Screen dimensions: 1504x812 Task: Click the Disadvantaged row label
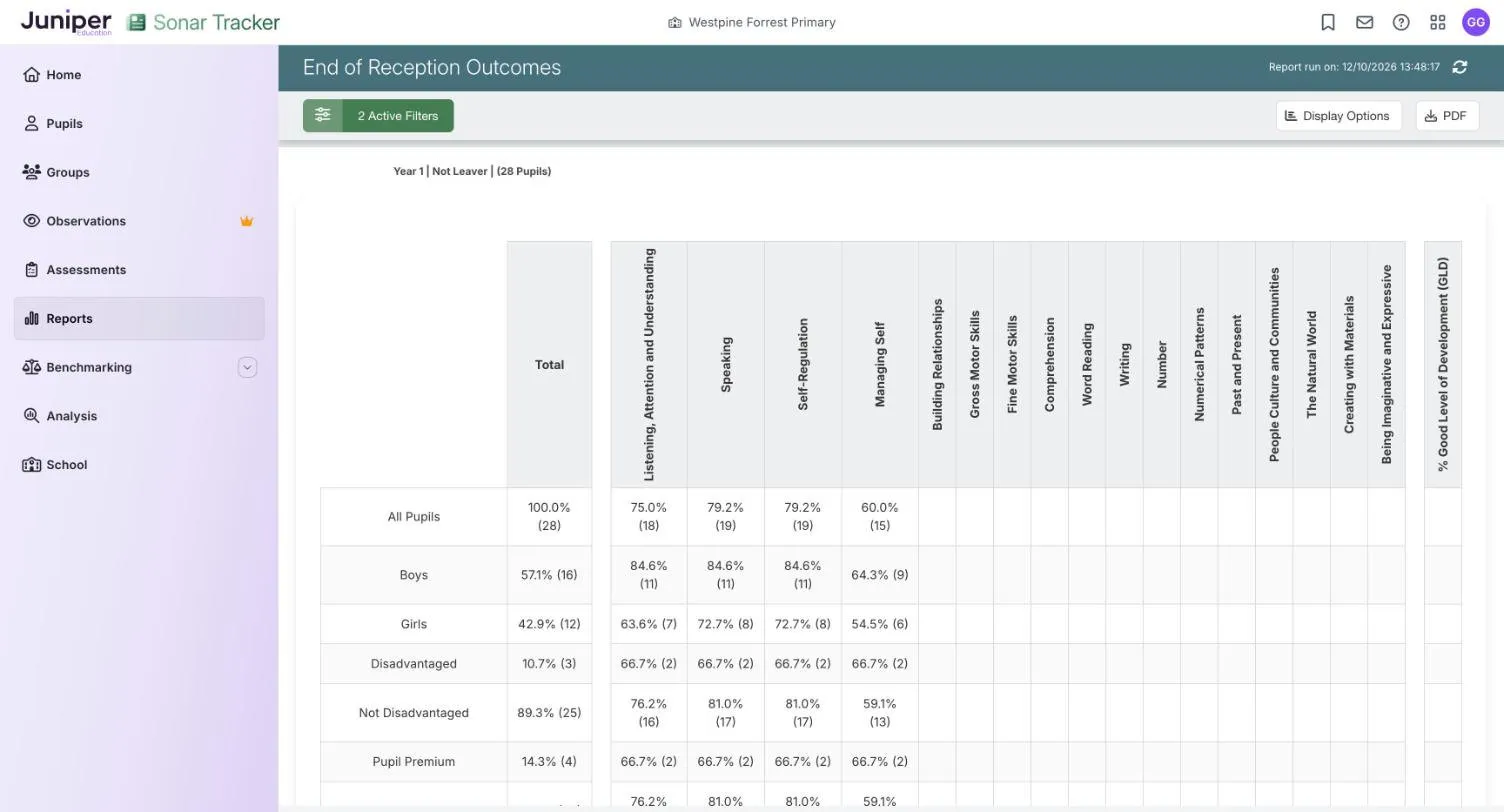pos(414,664)
